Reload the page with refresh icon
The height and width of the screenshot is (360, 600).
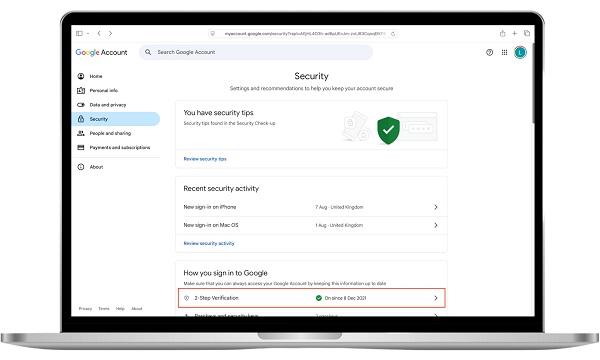[x=393, y=34]
